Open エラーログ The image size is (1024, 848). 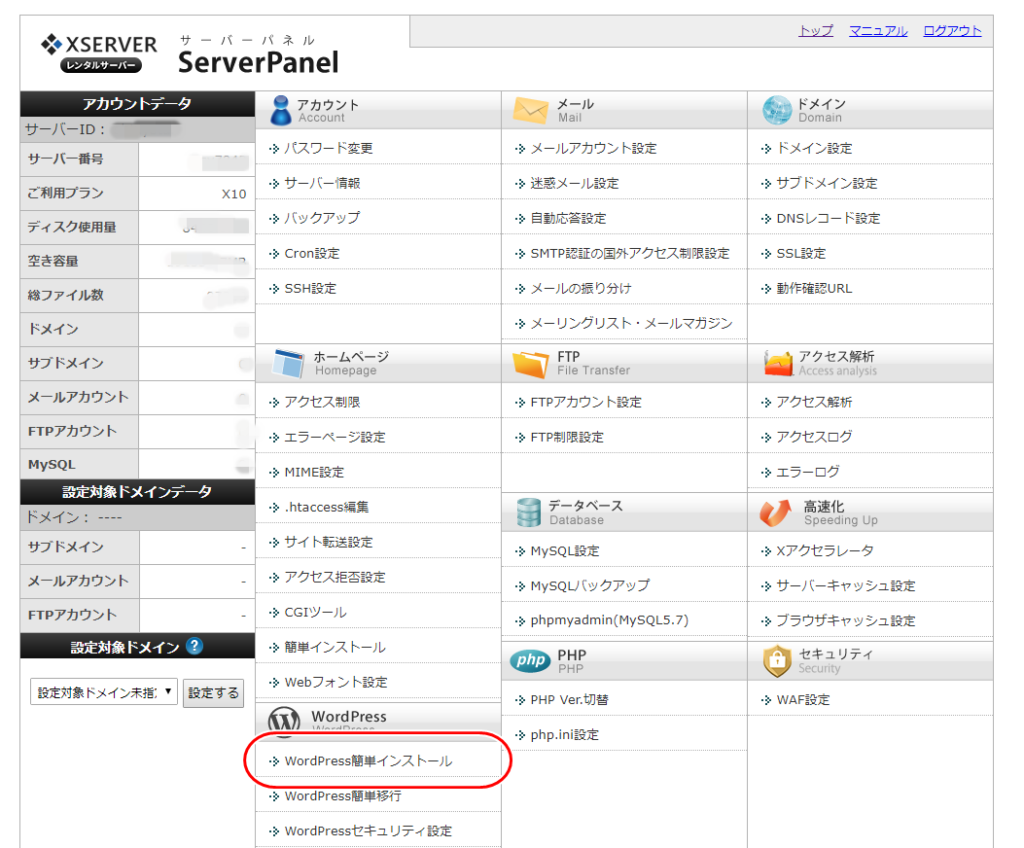click(808, 472)
